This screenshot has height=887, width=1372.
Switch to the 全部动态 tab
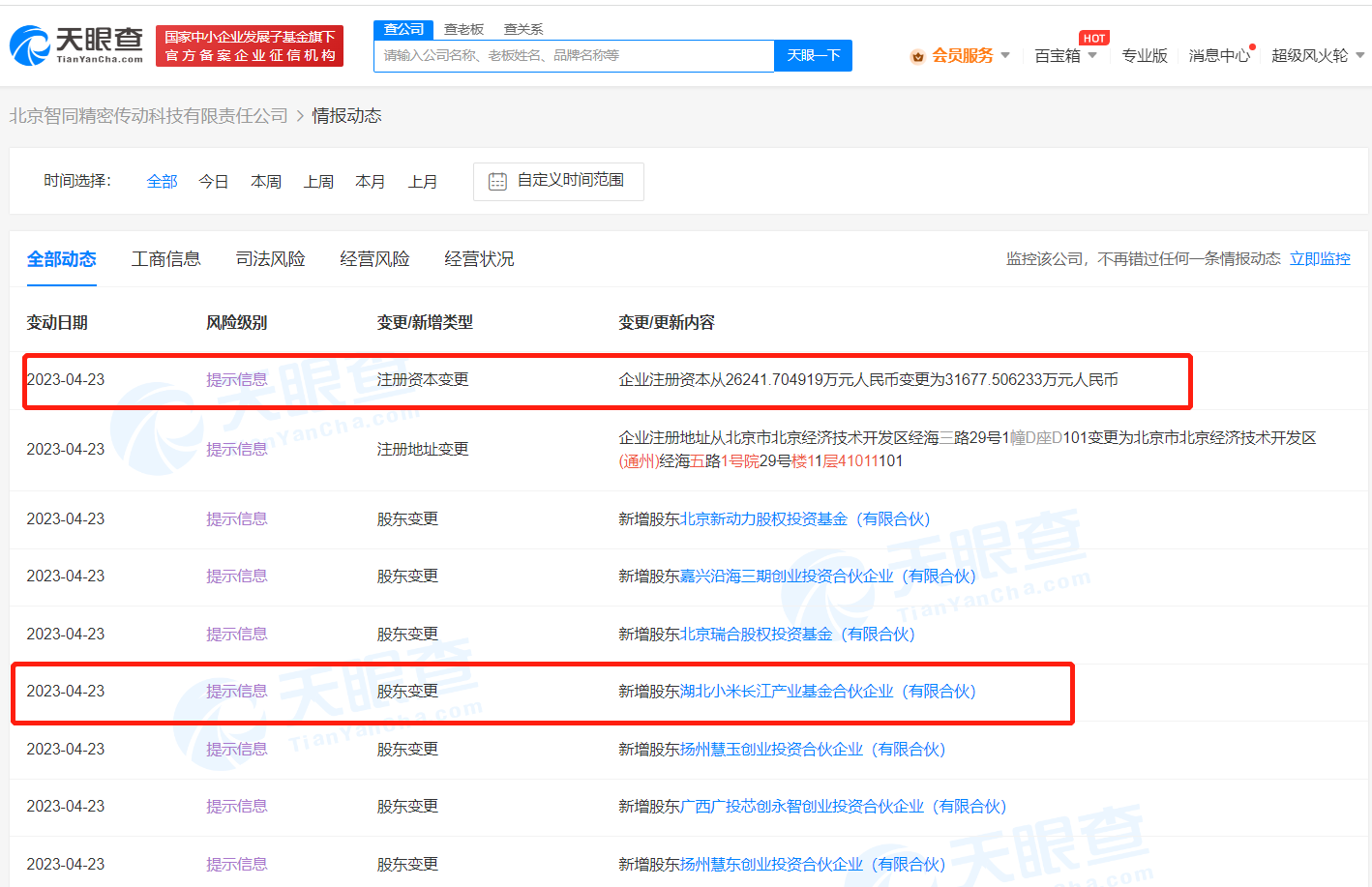[61, 259]
